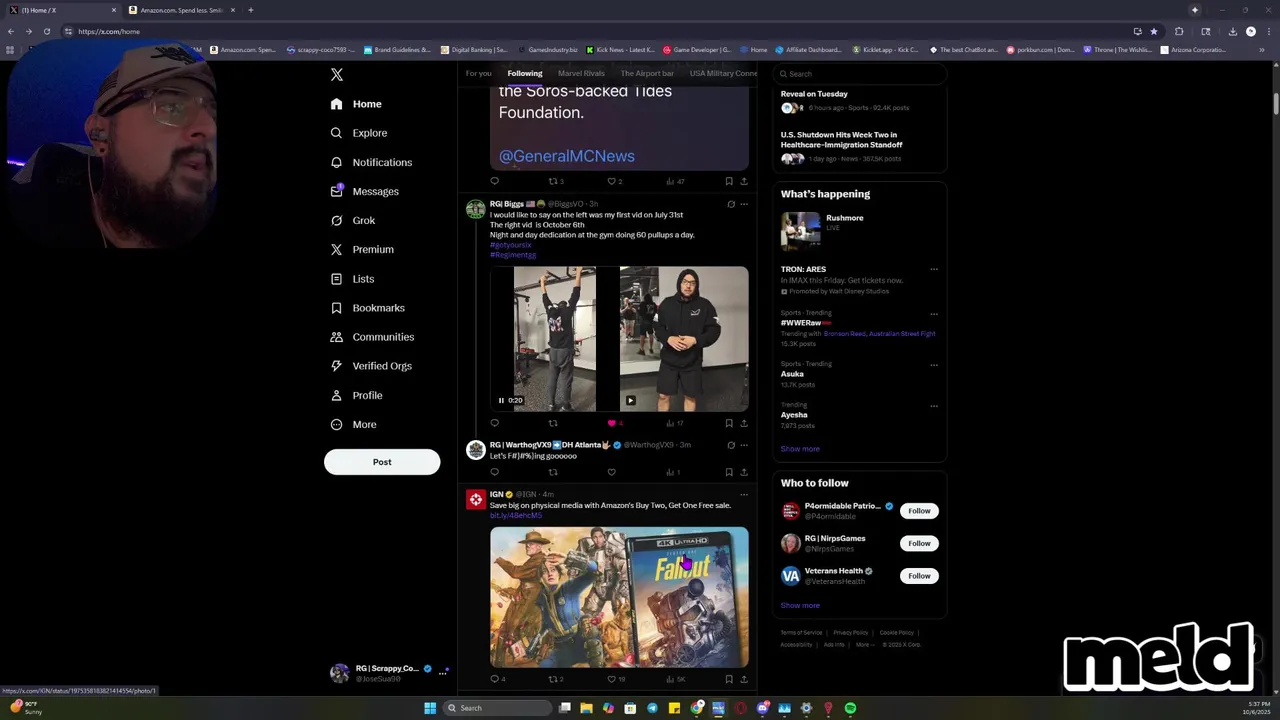This screenshot has height=720, width=1280.
Task: Repost the RG| Biggs post
Action: [552, 423]
